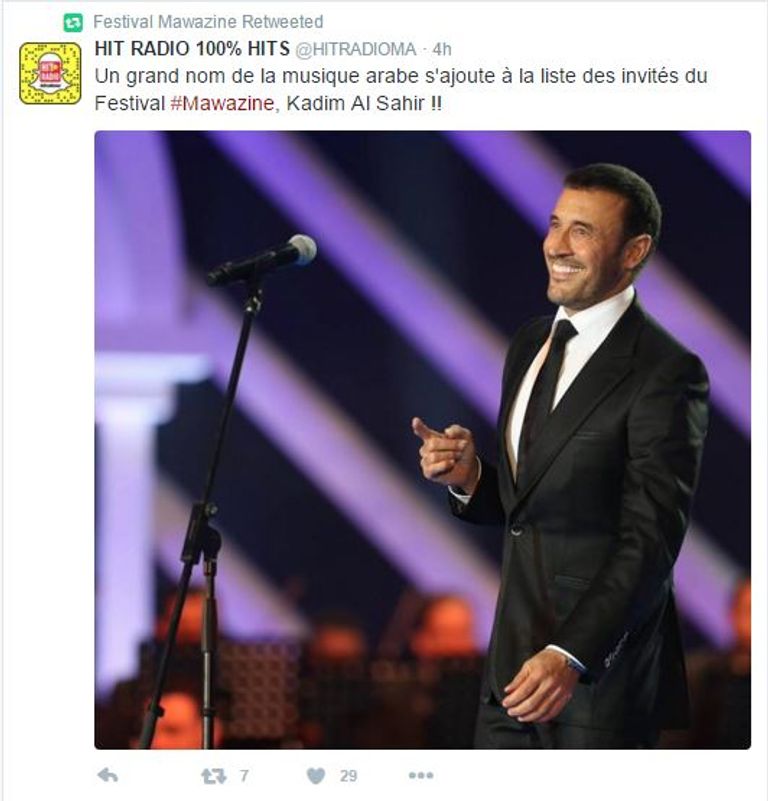Viewport: 768px width, 801px height.
Task: Open the tweet via its 4h timestamp
Action: (442, 49)
